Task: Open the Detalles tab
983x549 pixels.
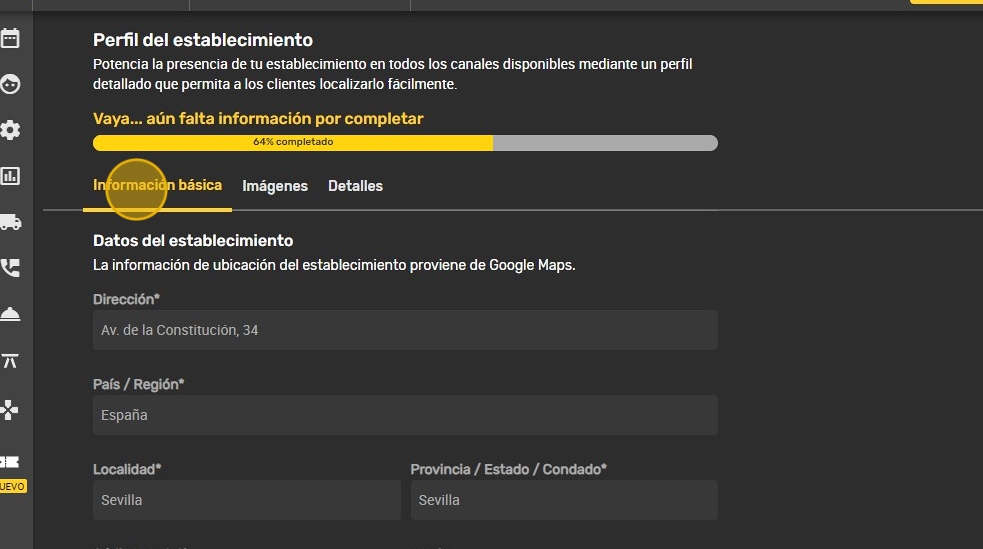Action: pos(355,186)
